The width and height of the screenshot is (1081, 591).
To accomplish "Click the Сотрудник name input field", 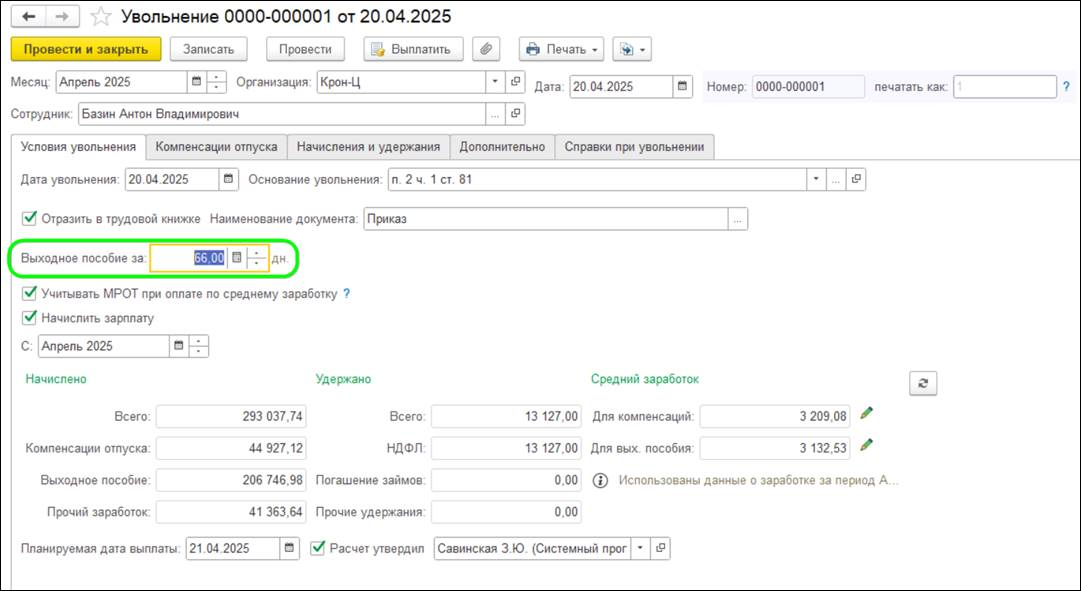I will click(x=280, y=114).
